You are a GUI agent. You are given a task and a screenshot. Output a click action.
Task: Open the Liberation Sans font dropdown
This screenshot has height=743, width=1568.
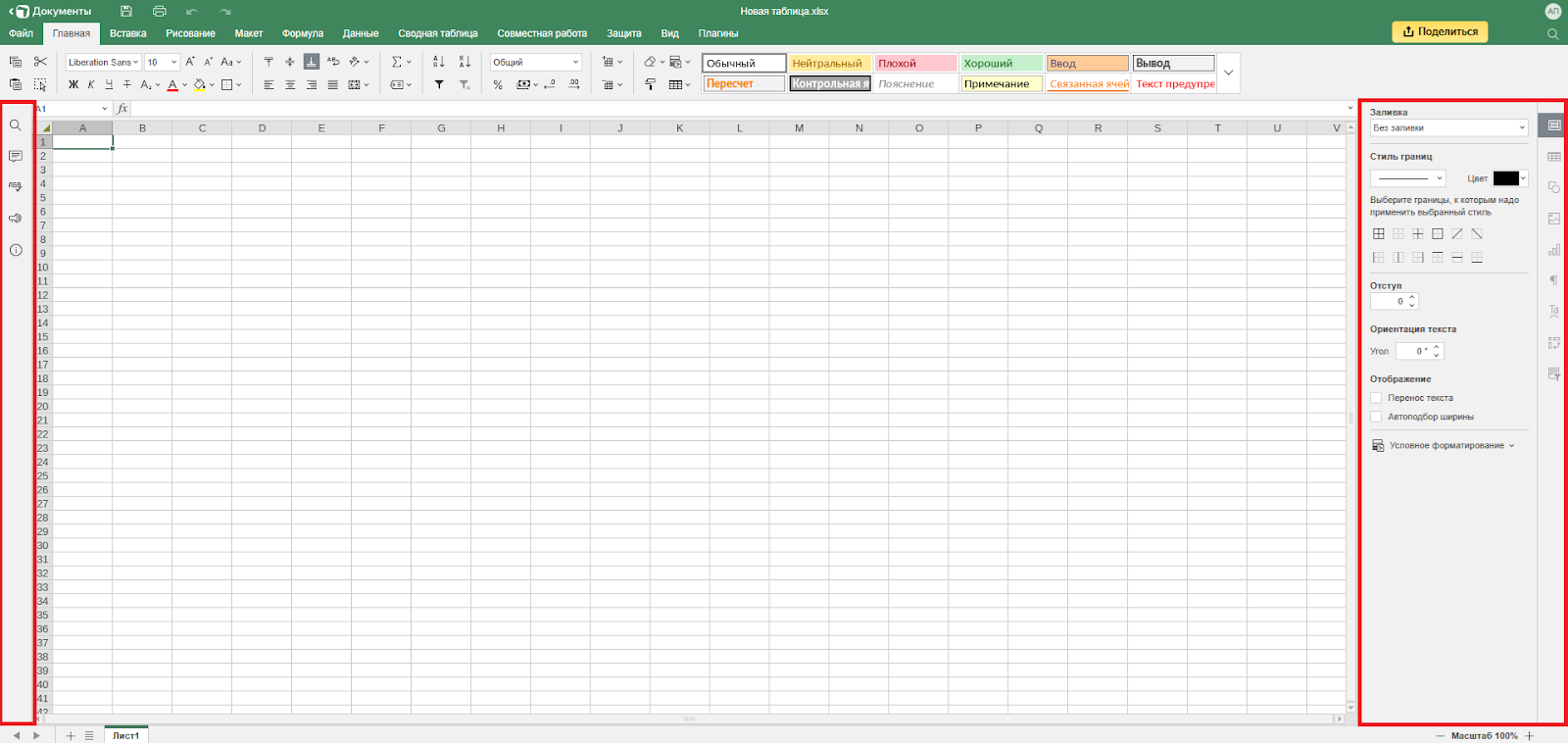[x=104, y=62]
